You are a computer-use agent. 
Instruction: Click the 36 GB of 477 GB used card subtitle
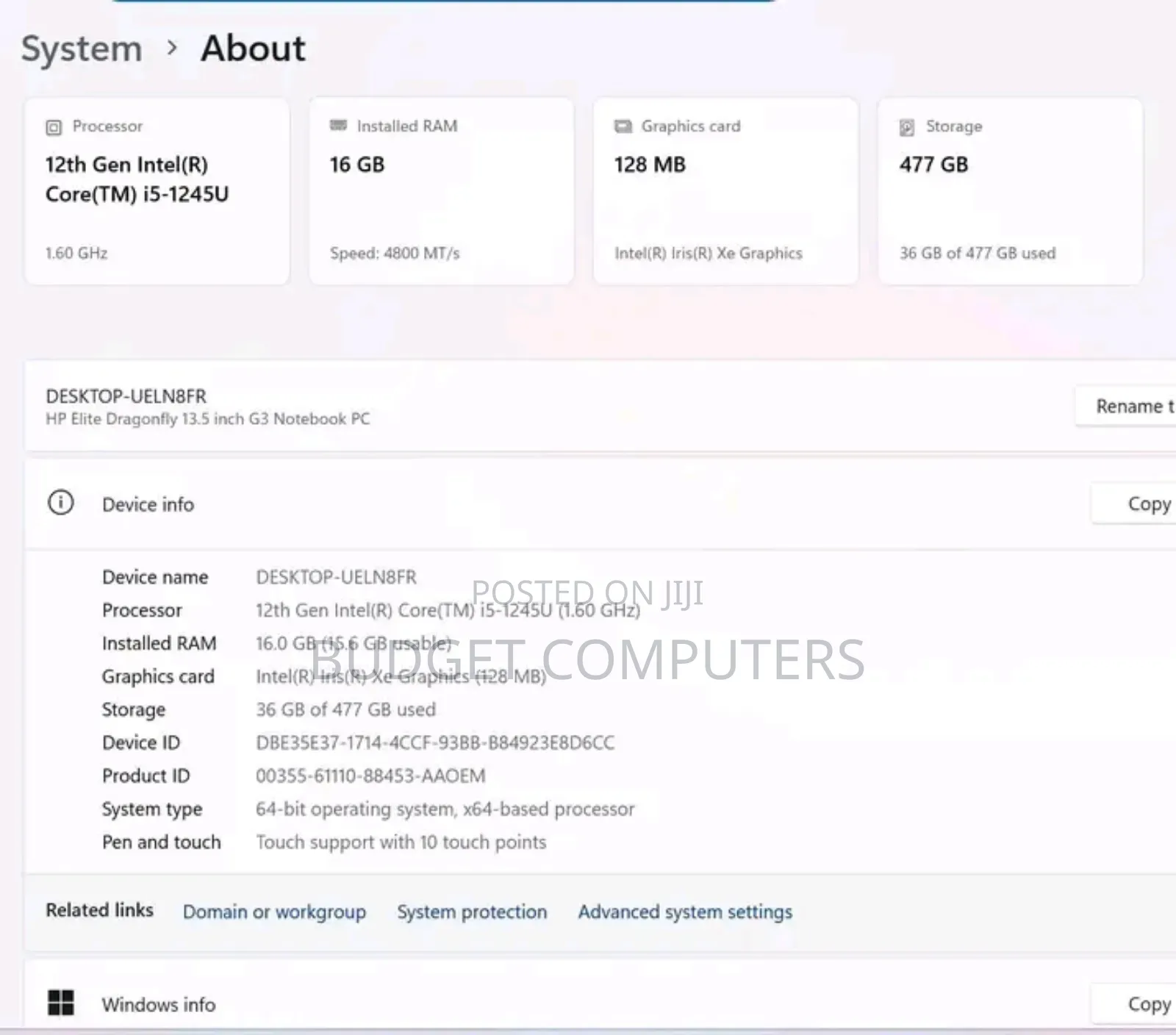[x=978, y=253]
